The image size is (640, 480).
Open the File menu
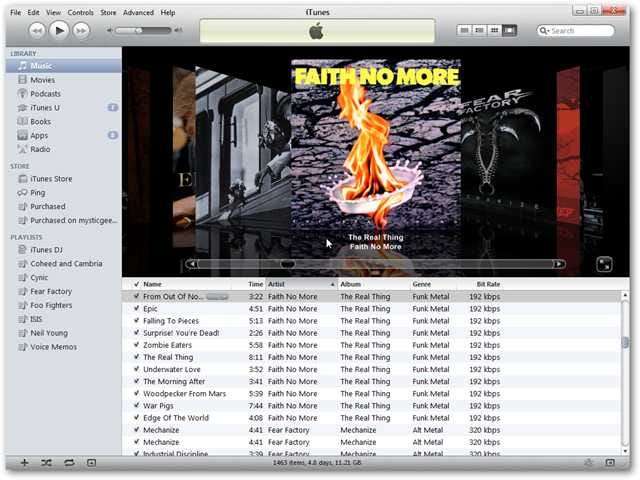click(x=16, y=13)
